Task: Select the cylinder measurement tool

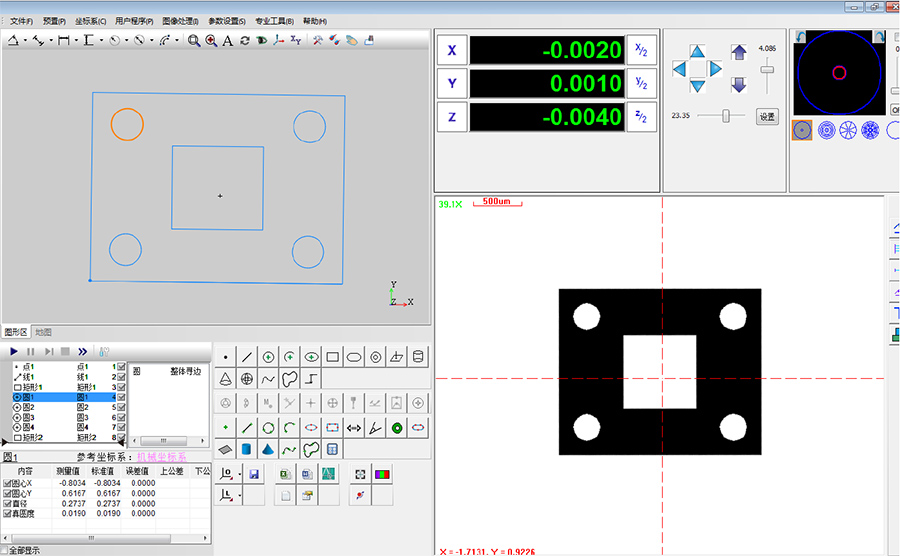Action: coord(418,356)
